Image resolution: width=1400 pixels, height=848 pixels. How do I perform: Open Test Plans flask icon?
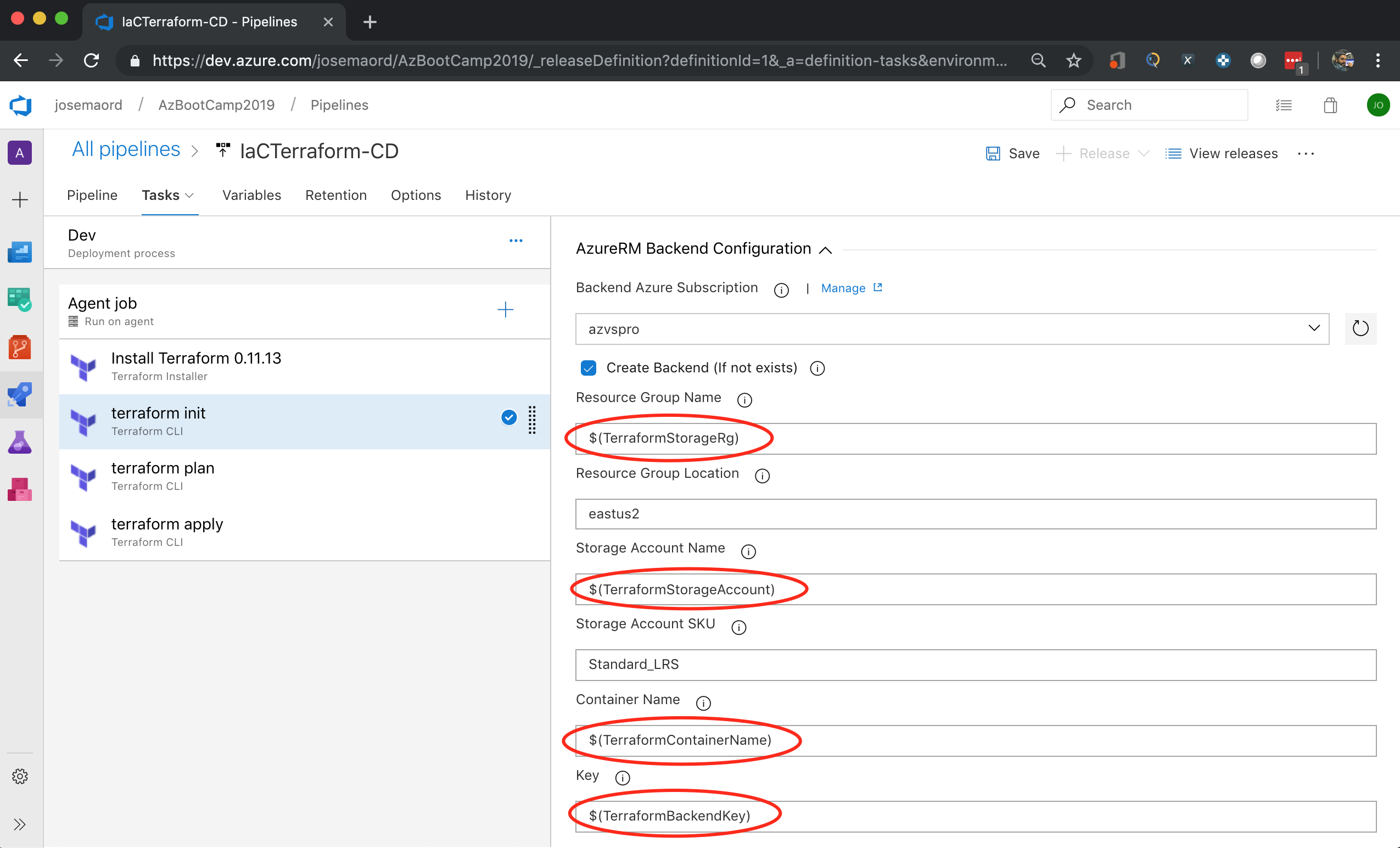[20, 442]
